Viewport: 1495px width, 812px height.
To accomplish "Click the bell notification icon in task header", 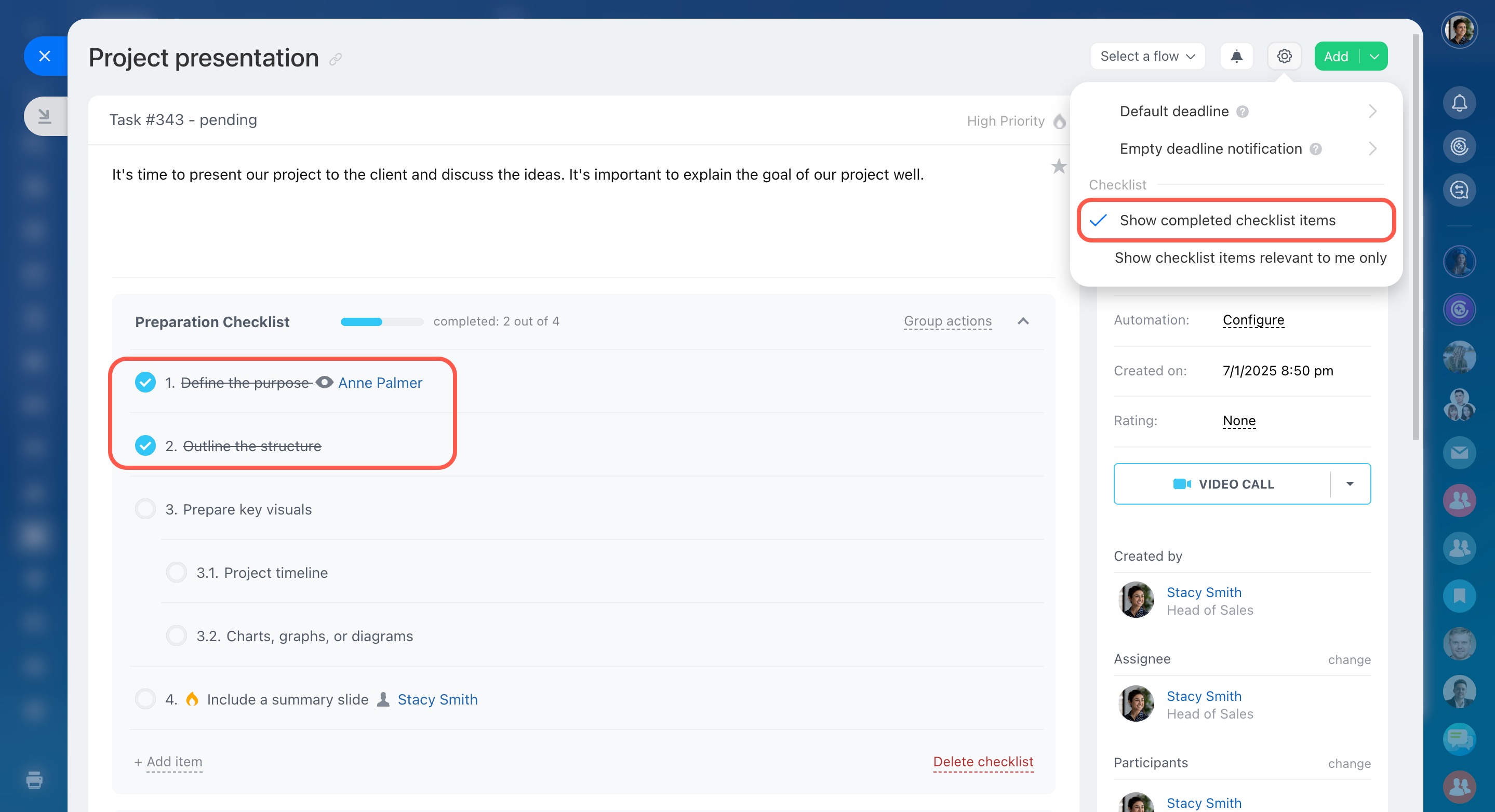I will [1236, 56].
